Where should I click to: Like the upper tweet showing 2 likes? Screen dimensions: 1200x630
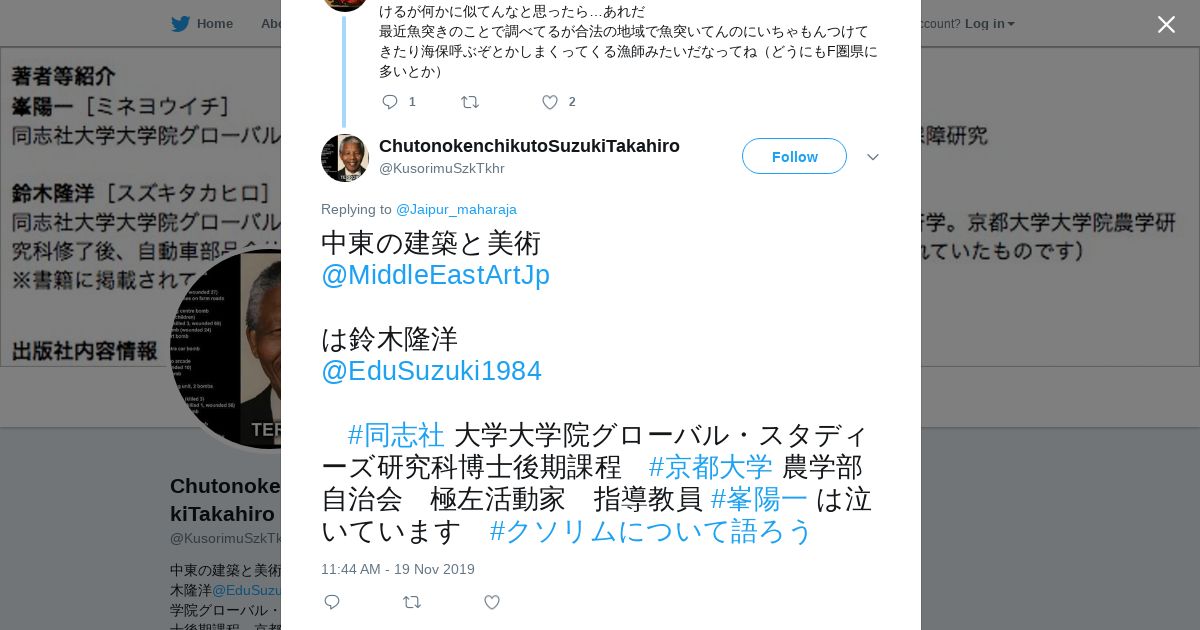click(x=549, y=101)
